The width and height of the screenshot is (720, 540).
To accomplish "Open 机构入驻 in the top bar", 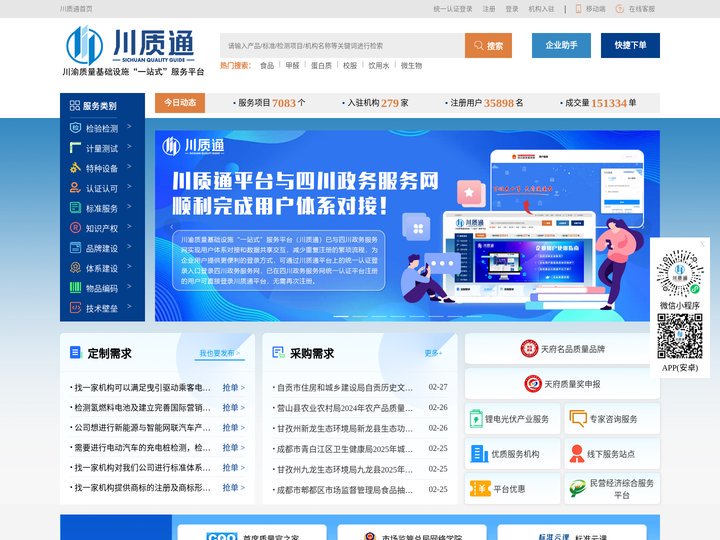I will point(541,9).
